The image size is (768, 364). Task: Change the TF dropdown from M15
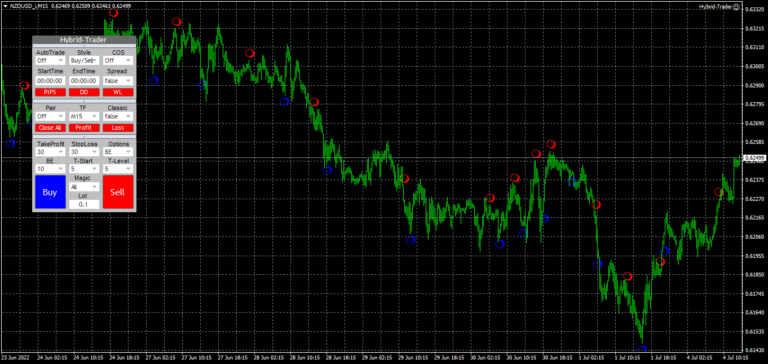(84, 116)
